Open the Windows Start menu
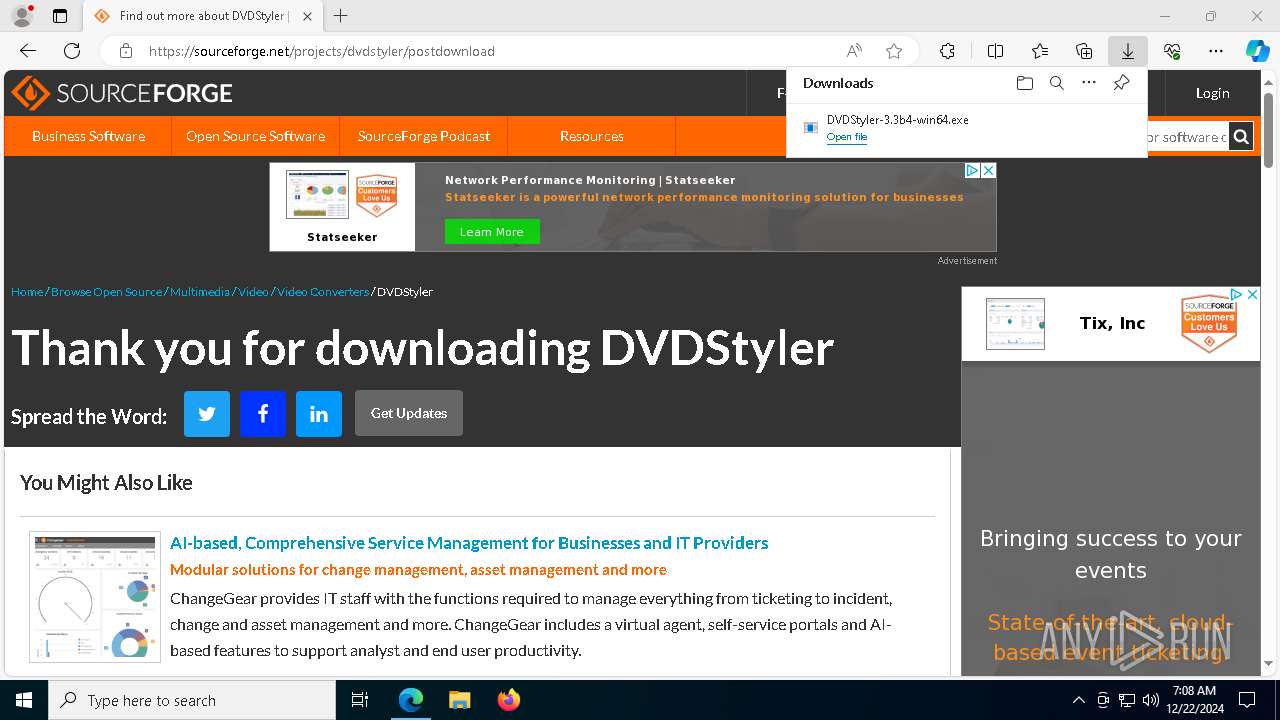The height and width of the screenshot is (720, 1280). (24, 700)
